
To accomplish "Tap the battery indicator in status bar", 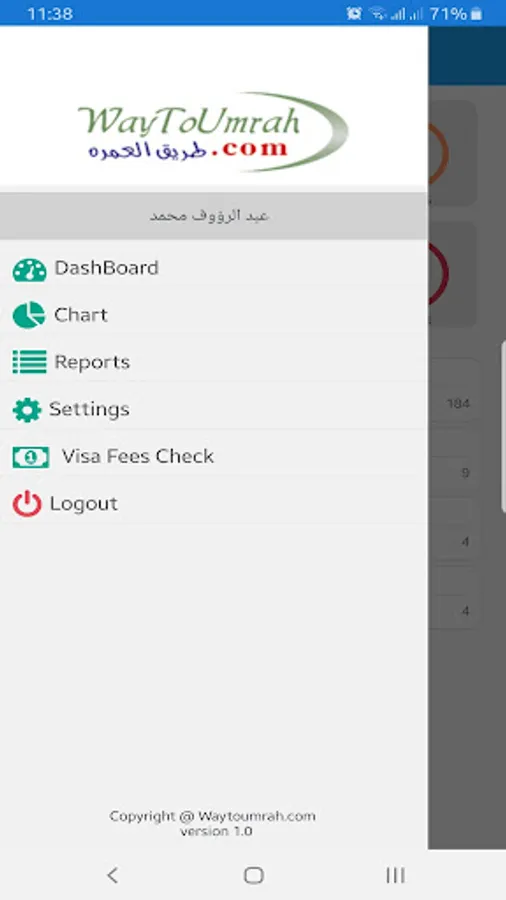I will point(476,13).
